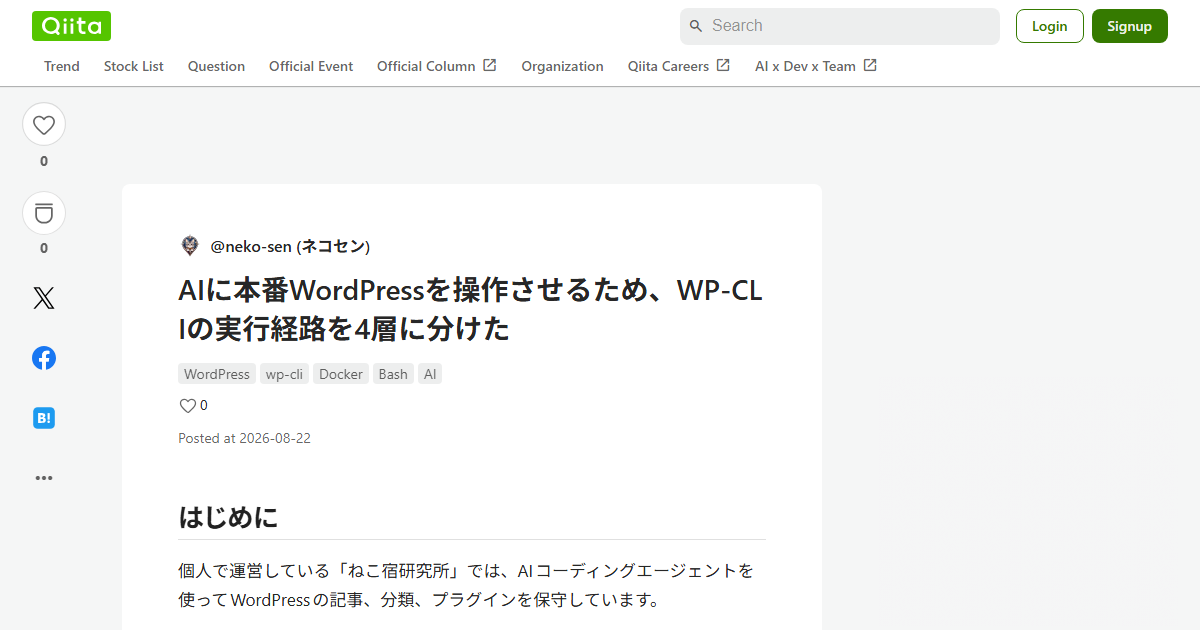This screenshot has width=1200, height=630.
Task: Open the @neko-sen (ネコセン) author profile
Action: coord(290,246)
